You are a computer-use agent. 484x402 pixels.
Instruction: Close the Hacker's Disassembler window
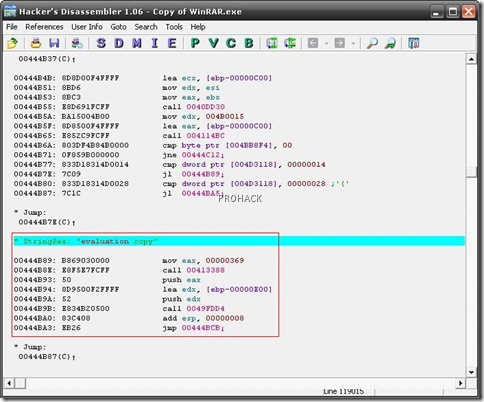tap(469, 12)
